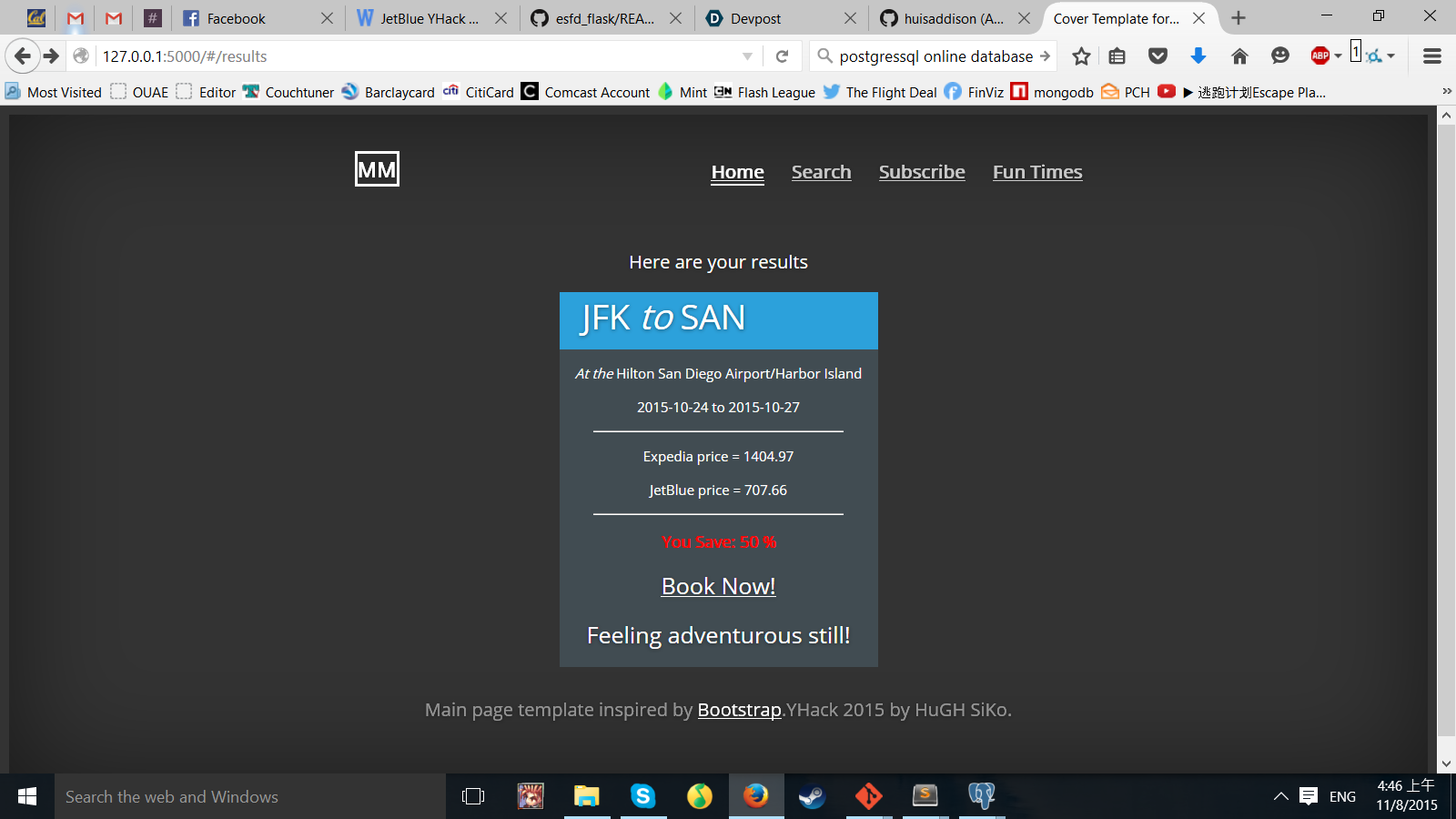Open the Subscribe nav link
The image size is (1456, 819).
click(922, 172)
